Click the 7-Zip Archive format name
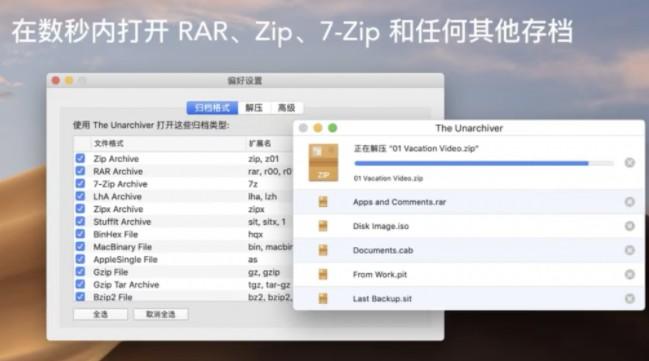The image size is (649, 361). click(120, 184)
